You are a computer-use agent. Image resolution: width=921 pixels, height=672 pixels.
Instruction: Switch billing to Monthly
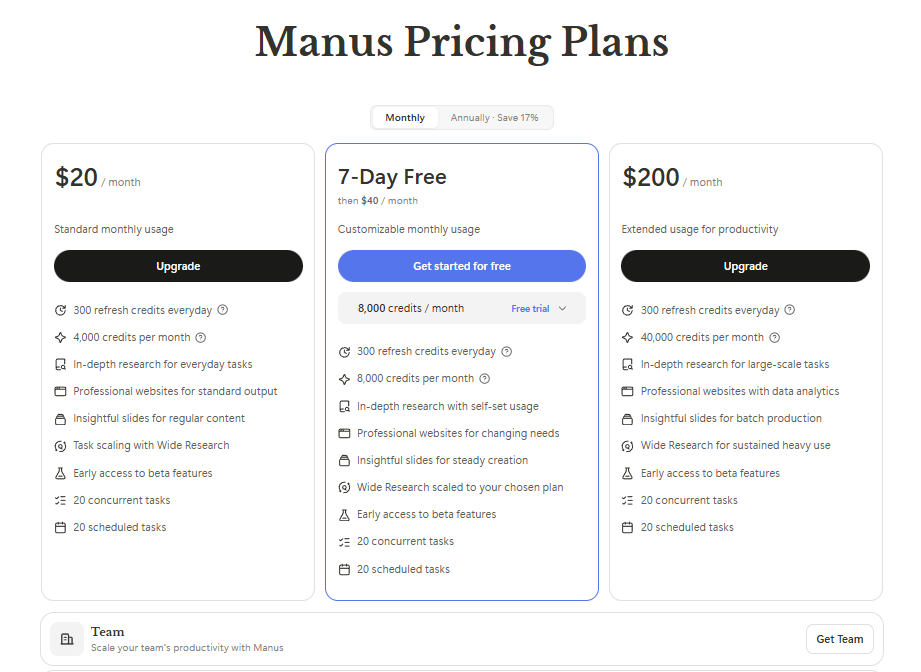tap(405, 118)
